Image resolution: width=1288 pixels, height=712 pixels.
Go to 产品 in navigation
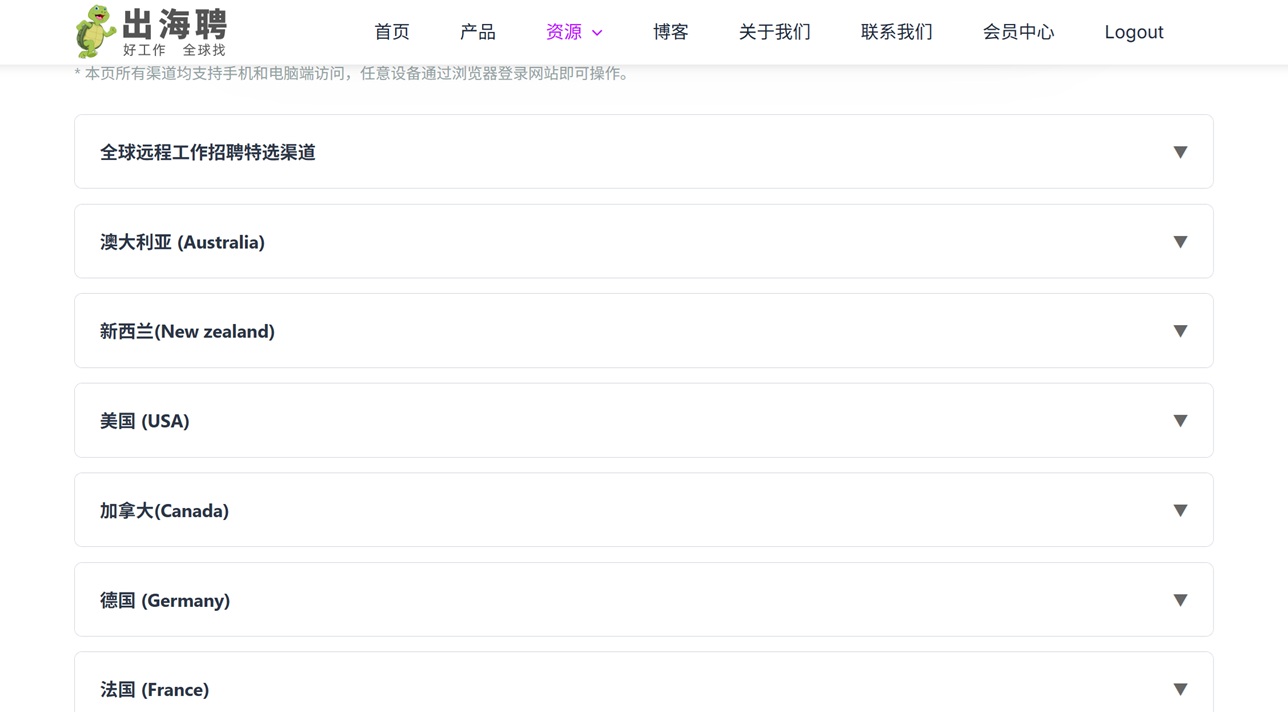pos(478,32)
